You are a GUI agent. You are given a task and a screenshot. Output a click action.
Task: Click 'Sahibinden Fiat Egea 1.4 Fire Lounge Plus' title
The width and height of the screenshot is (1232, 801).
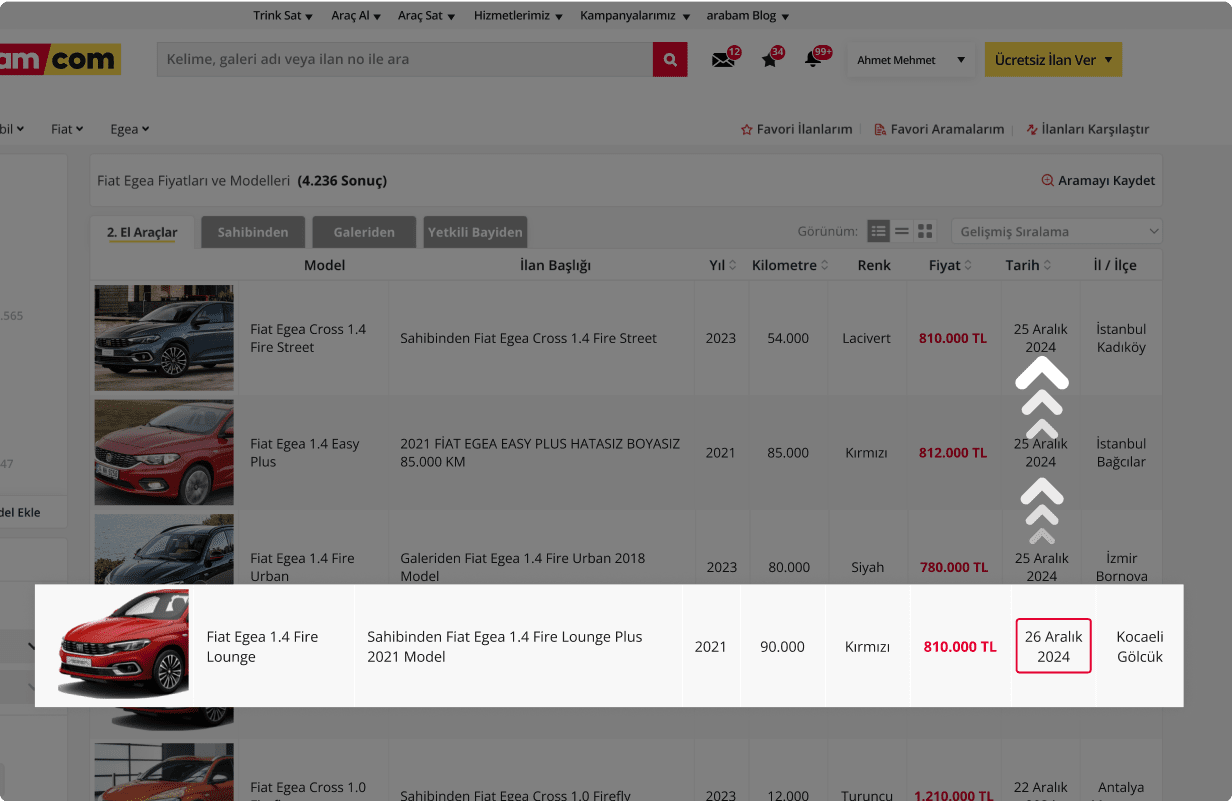505,647
